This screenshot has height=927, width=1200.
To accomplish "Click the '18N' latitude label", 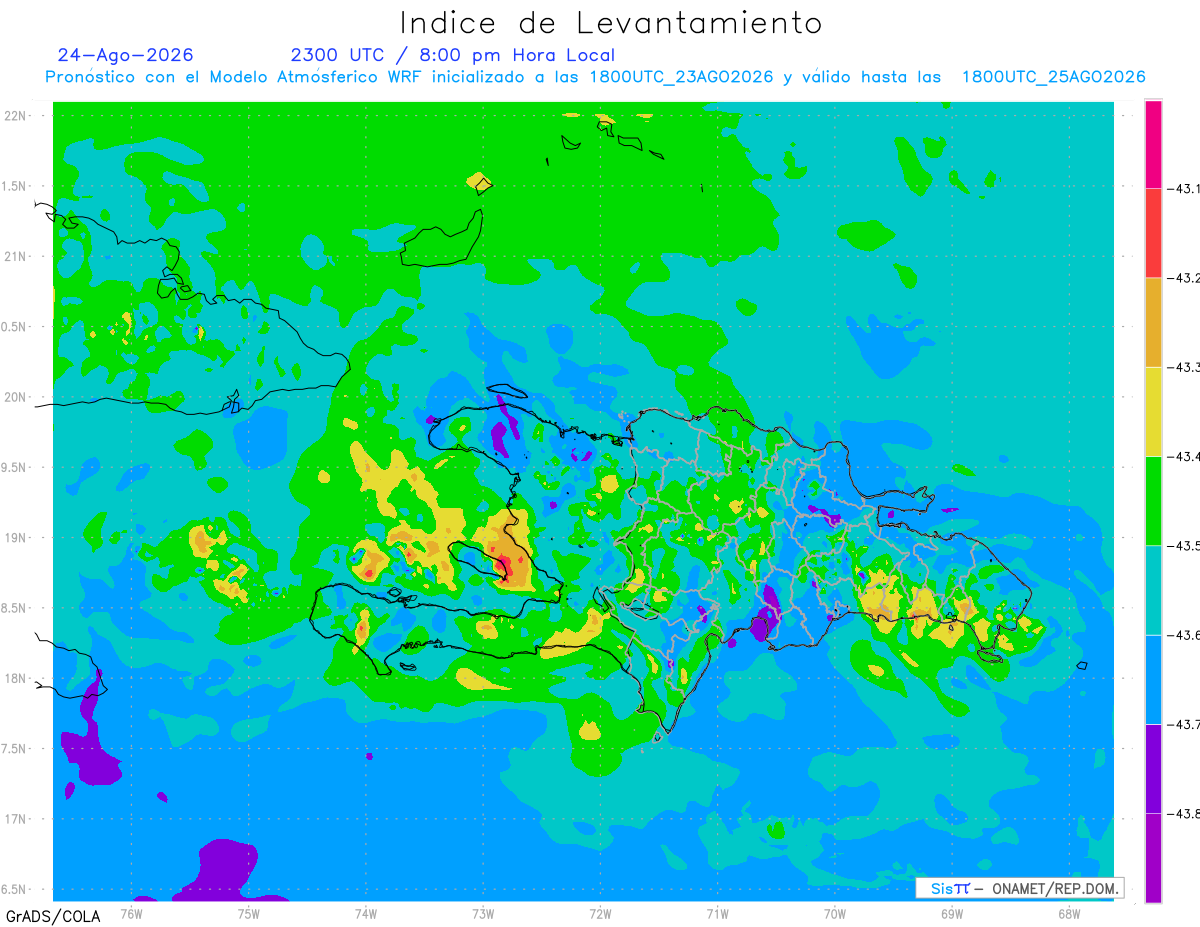I will click(17, 679).
